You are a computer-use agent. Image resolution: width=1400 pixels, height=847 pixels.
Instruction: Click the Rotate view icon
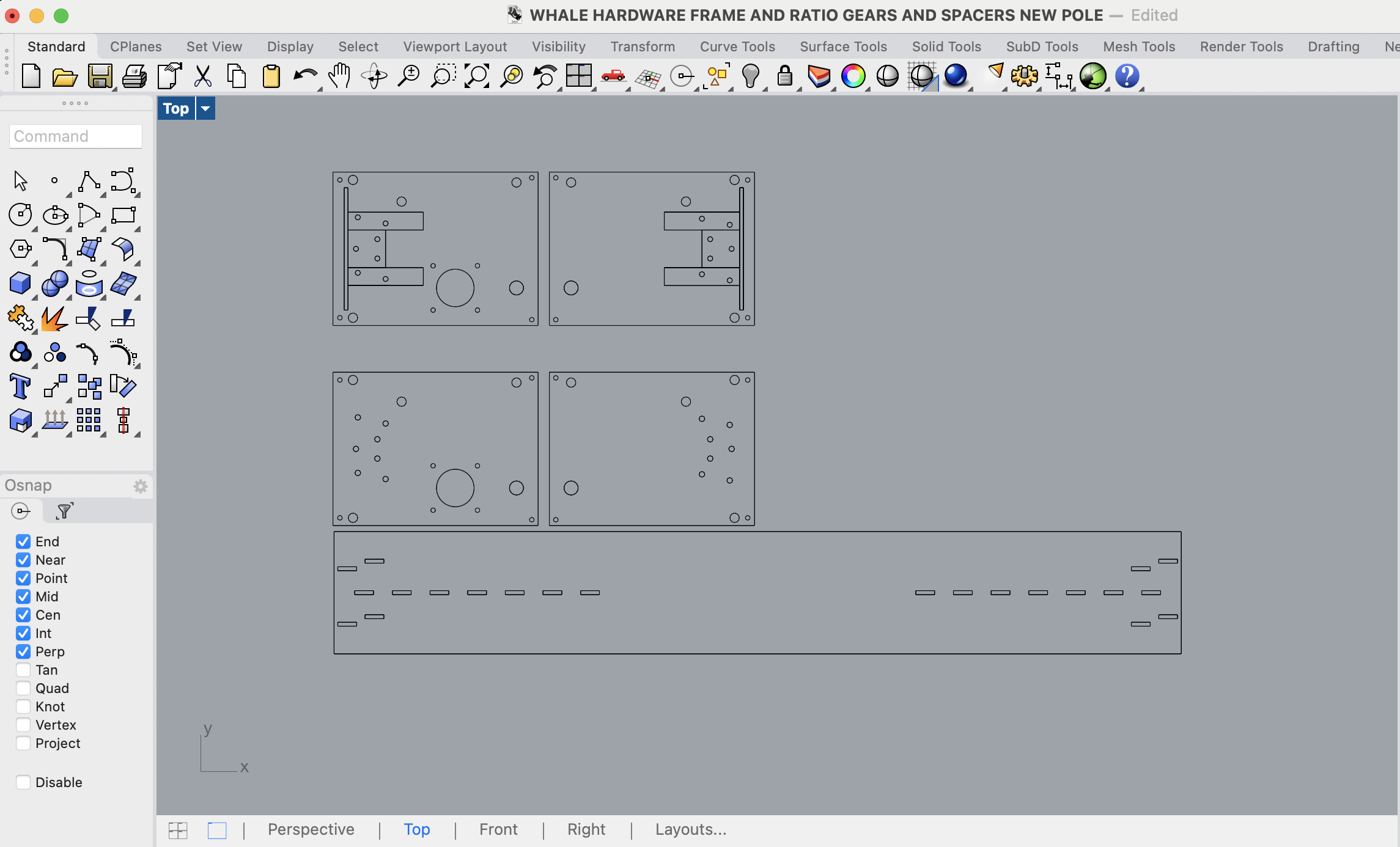point(374,76)
